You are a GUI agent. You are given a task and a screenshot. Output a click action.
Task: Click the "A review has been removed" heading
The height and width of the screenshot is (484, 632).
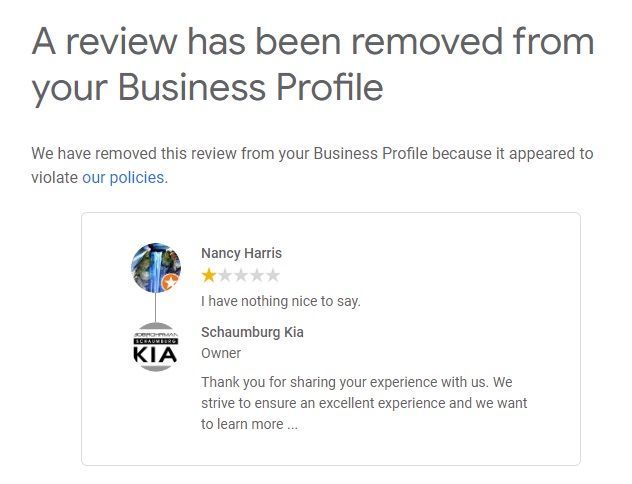(x=313, y=42)
